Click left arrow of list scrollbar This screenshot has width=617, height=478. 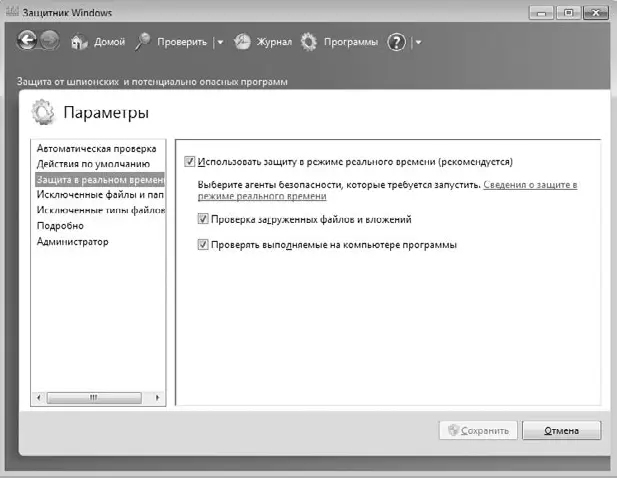tap(39, 397)
